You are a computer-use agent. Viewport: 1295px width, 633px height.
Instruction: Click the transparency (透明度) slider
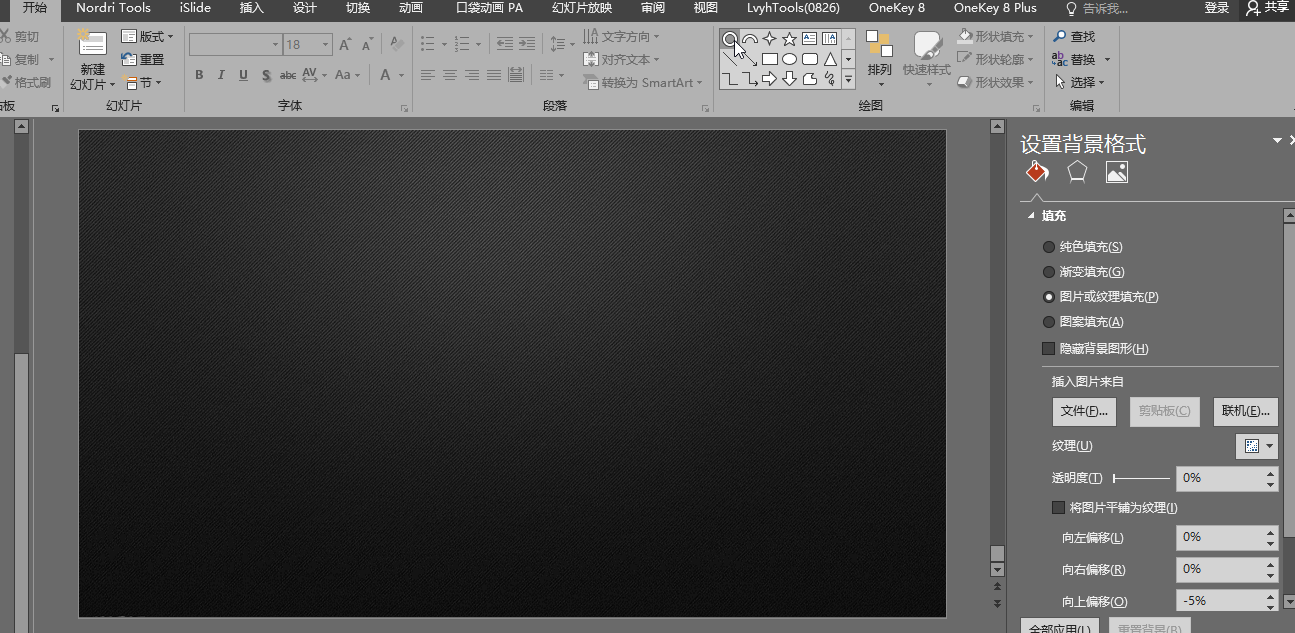[x=1141, y=479]
